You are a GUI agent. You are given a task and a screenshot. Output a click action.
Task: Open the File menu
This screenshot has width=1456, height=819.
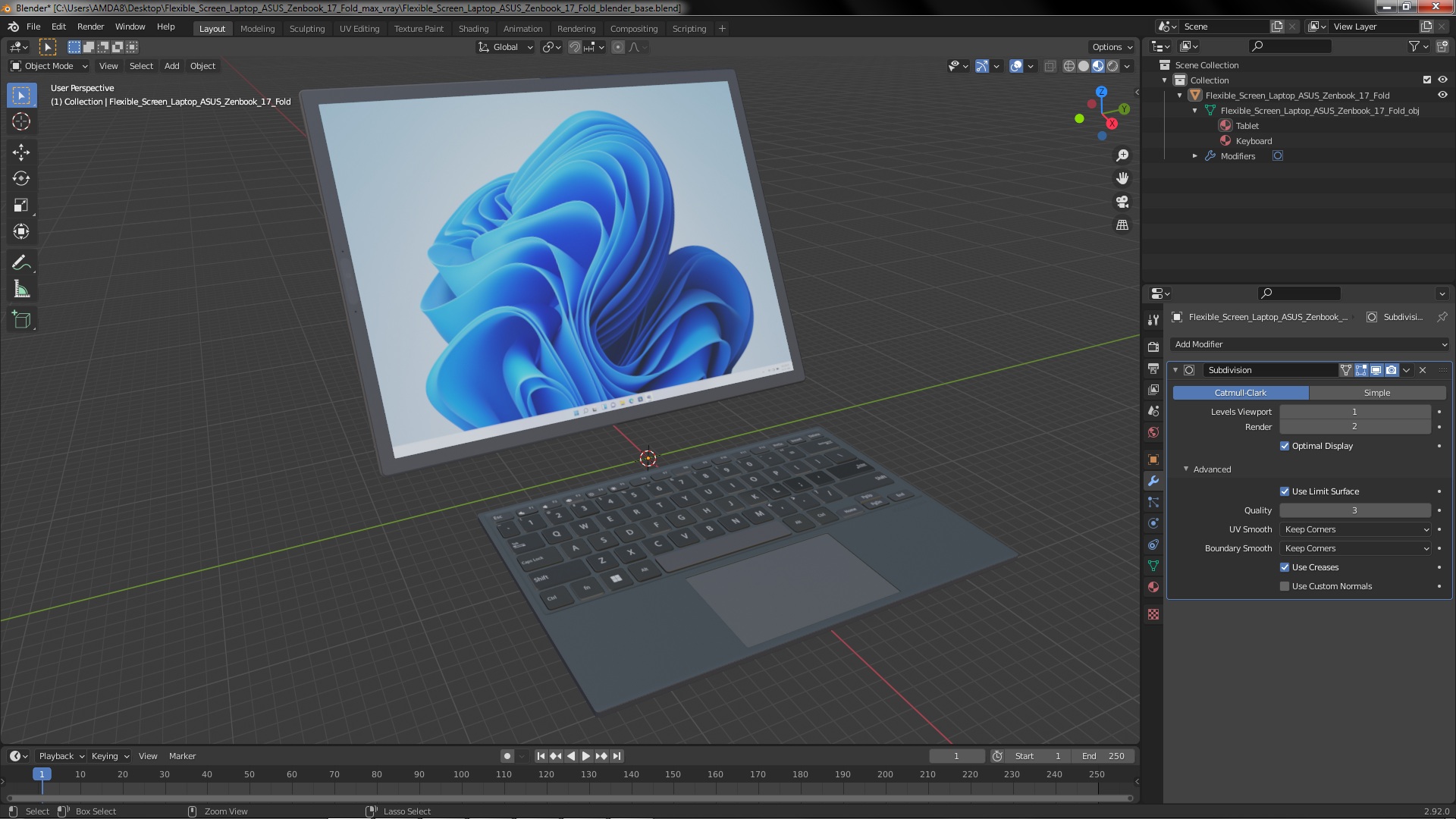(x=33, y=27)
